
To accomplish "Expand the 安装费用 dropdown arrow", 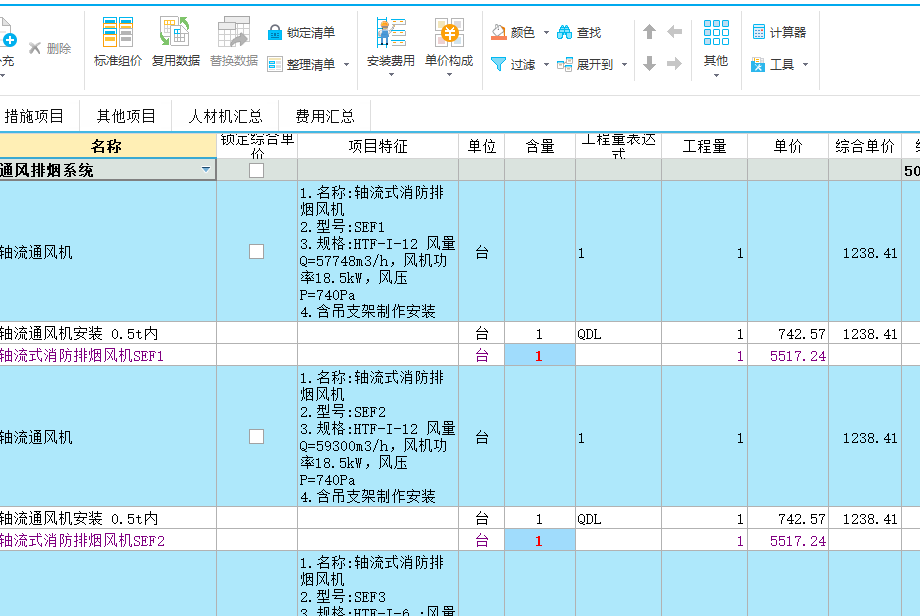I will (391, 75).
